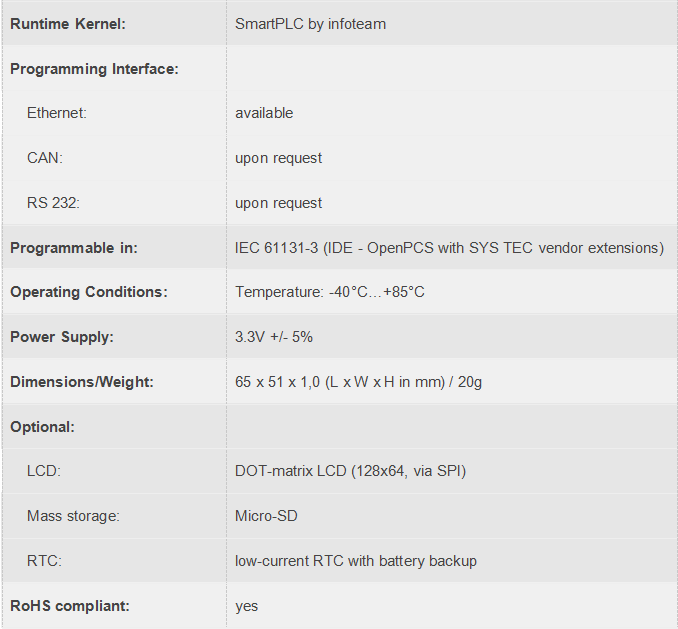Select the "SmartPLC by infoteam" value text
This screenshot has width=678, height=629.
click(309, 23)
